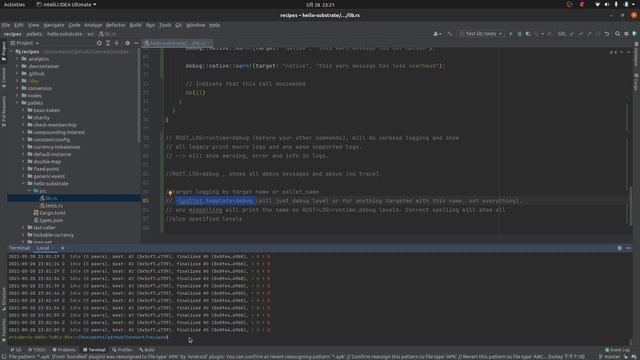The height and width of the screenshot is (360, 640).
Task: Open the Build menu
Action: click(x=136, y=25)
